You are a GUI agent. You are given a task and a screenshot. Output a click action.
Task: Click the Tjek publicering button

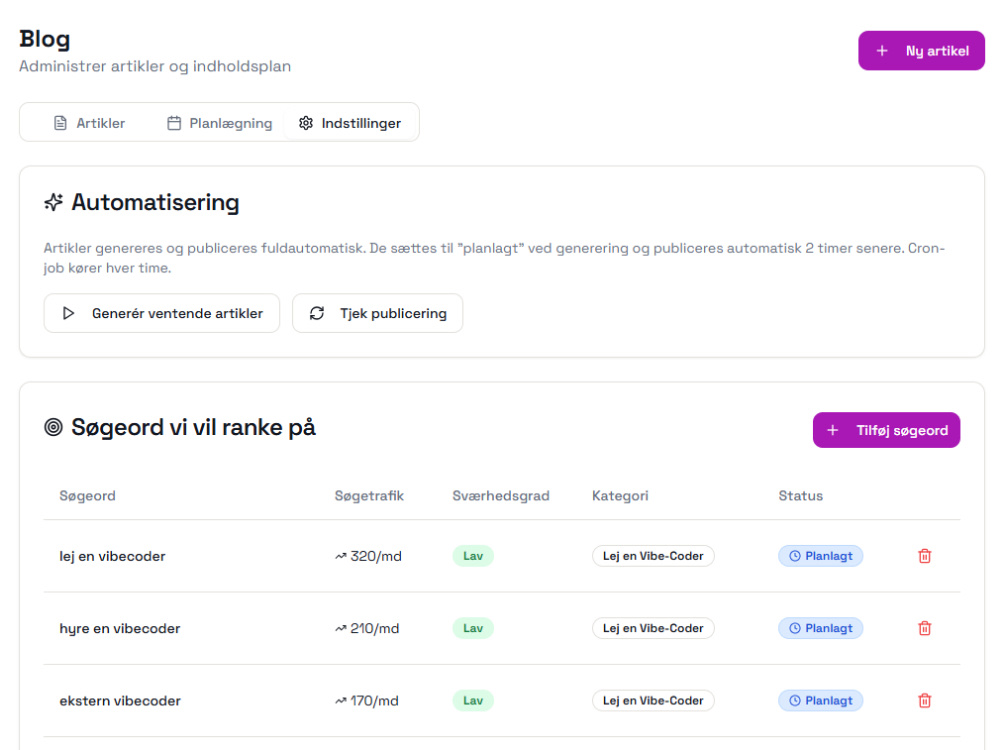click(x=378, y=313)
